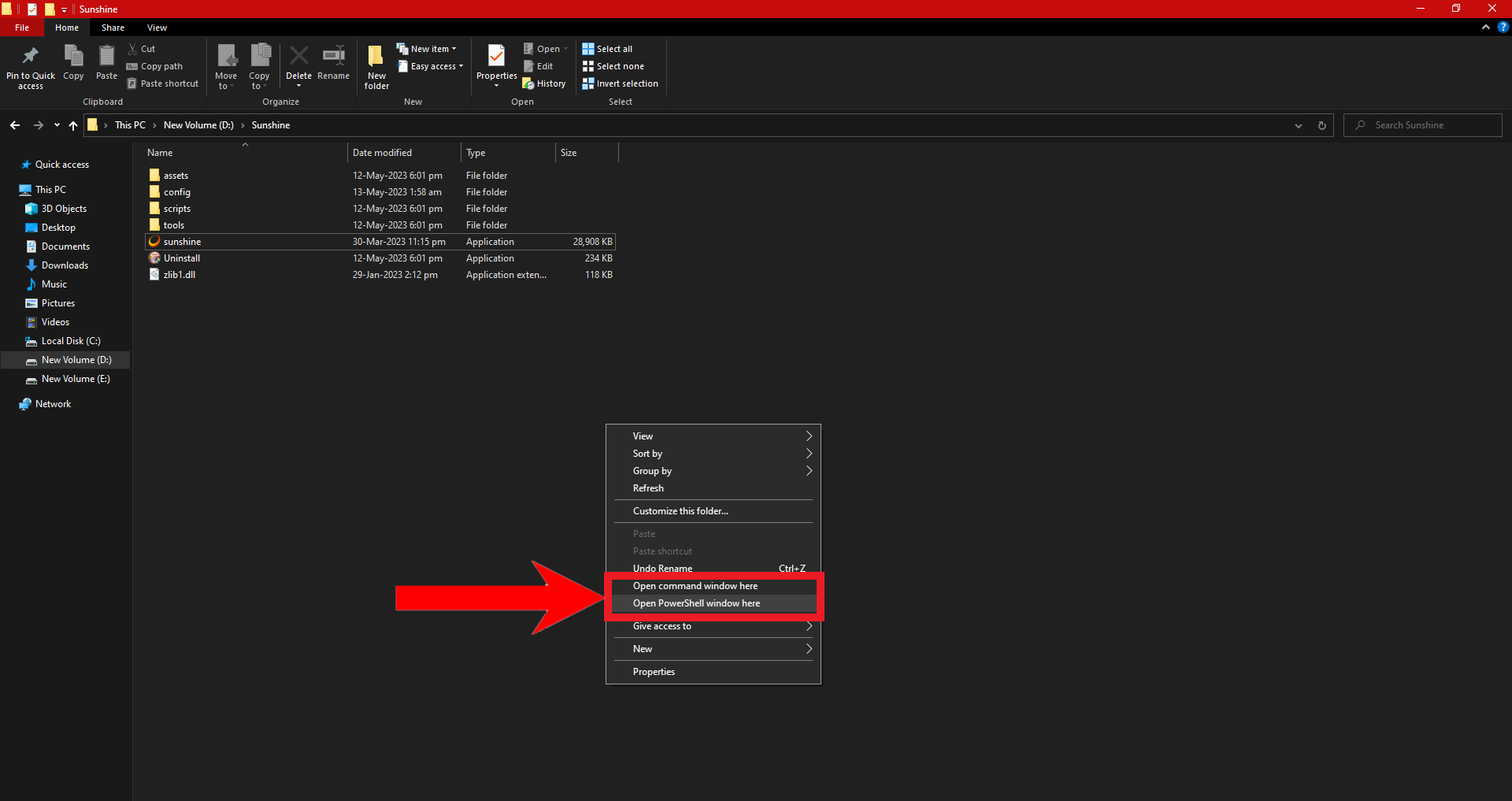
Task: Click the Edit ribbon button
Action: pyautogui.click(x=539, y=66)
